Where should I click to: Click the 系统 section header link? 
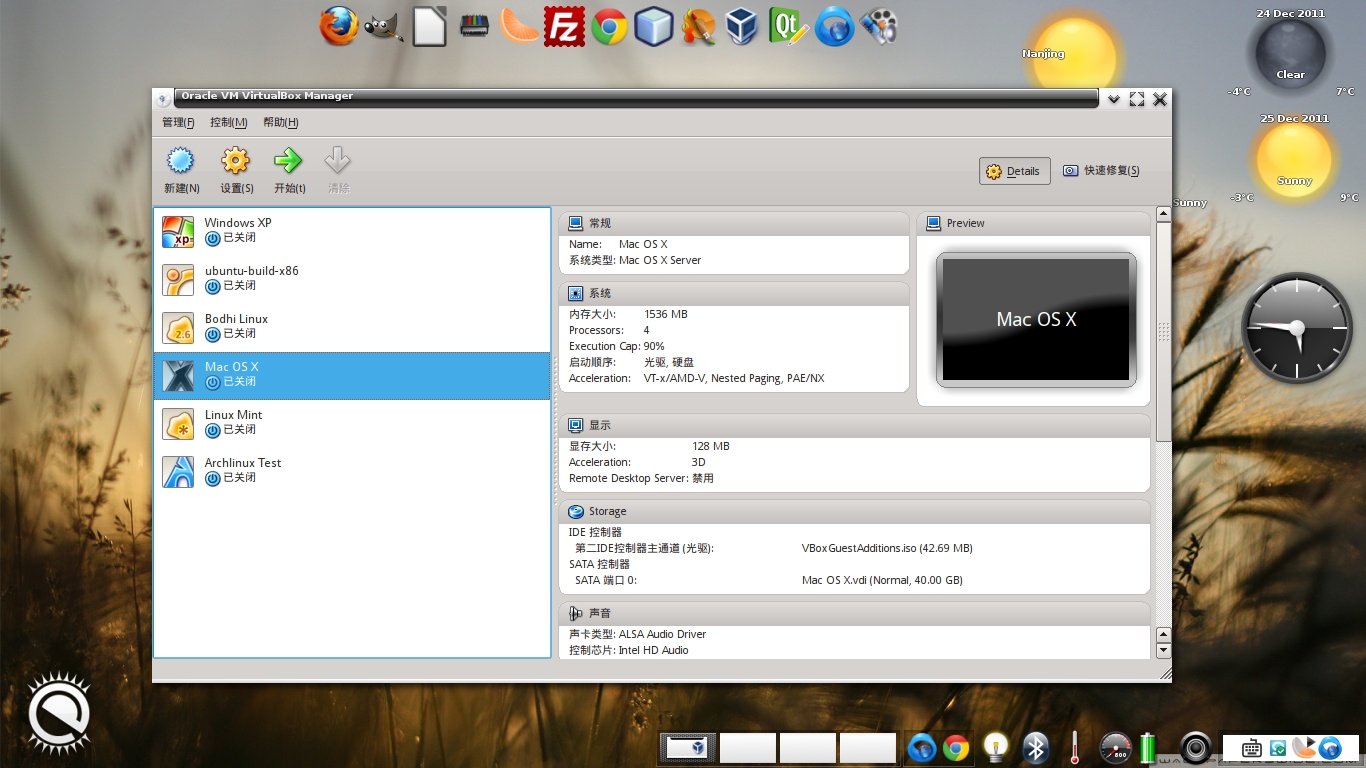(599, 293)
